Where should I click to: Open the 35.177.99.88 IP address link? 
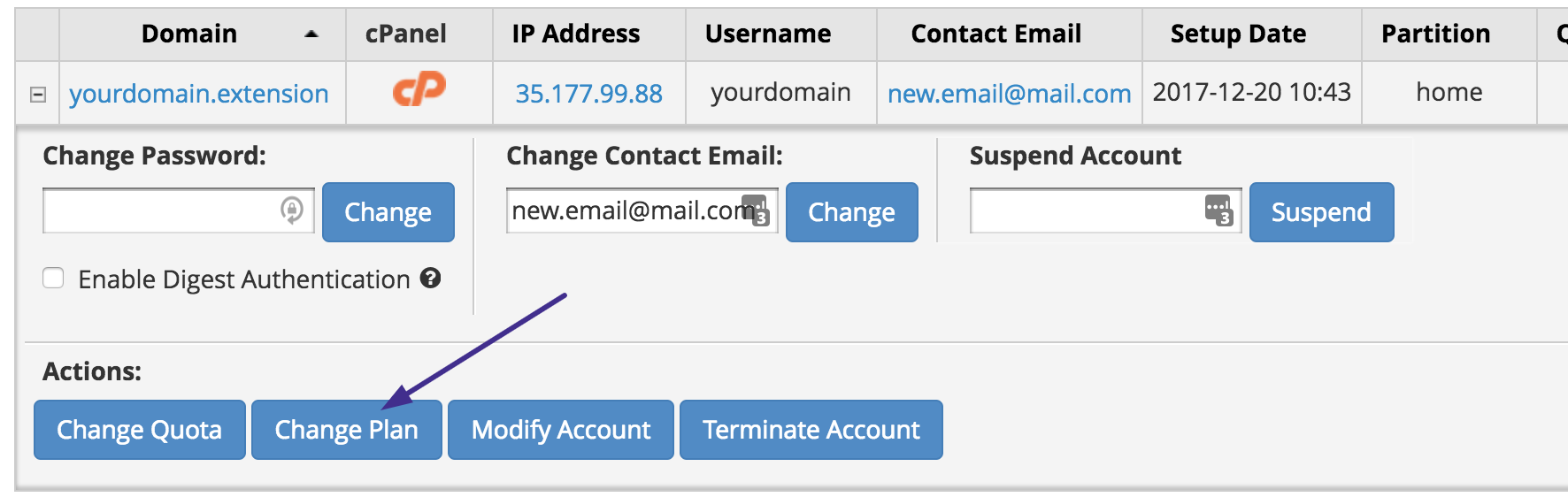[588, 94]
